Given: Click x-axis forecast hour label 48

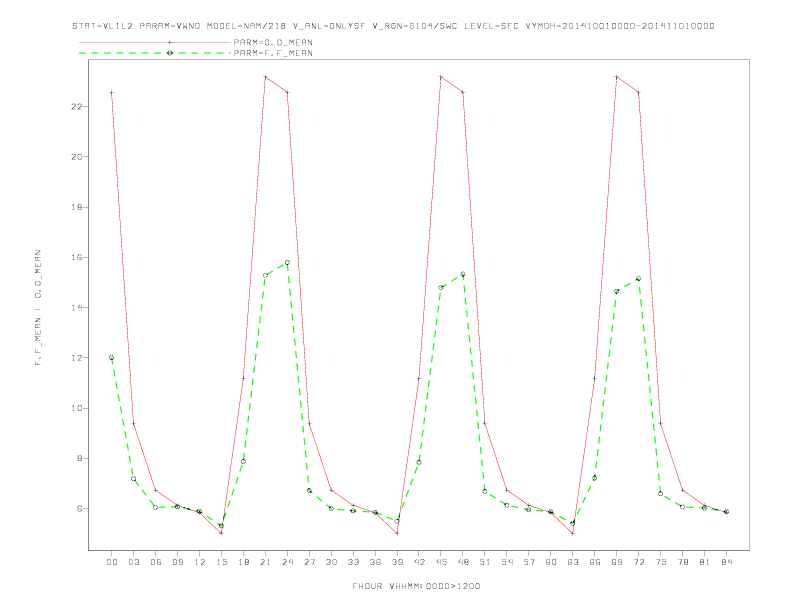Looking at the screenshot, I should click(463, 562).
